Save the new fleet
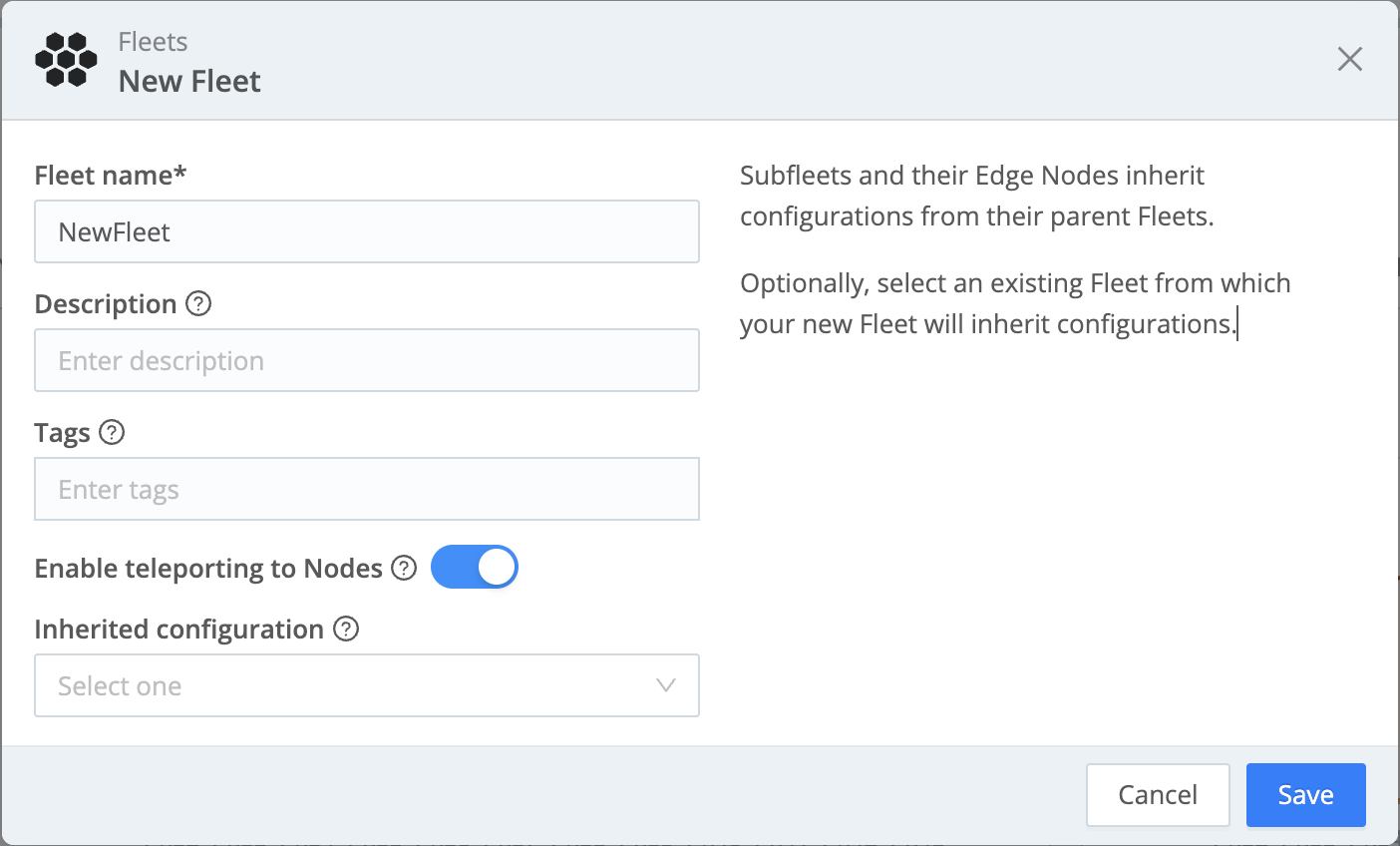Image resolution: width=1400 pixels, height=846 pixels. (1305, 794)
